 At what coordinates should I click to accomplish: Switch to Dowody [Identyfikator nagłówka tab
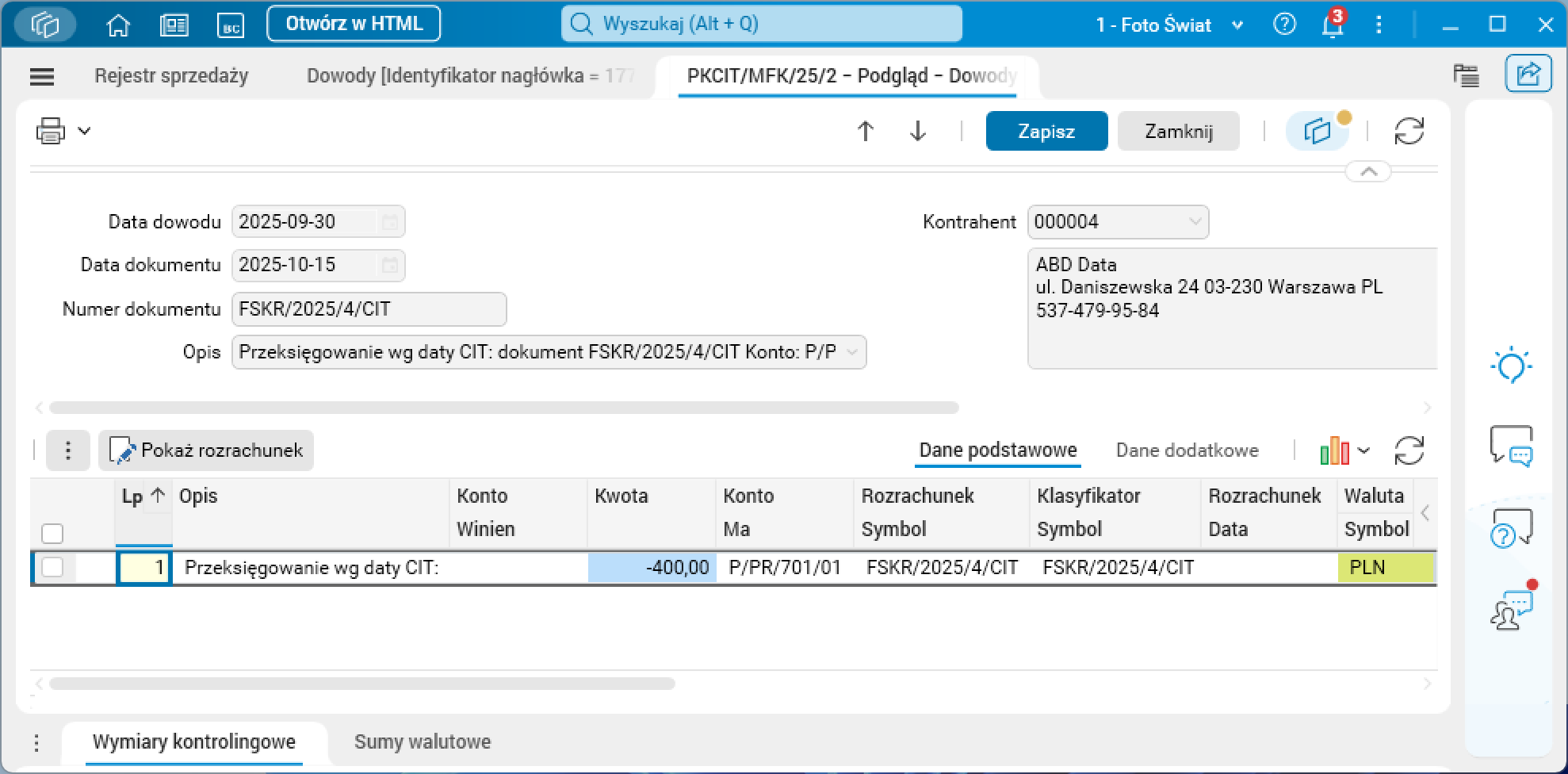[x=471, y=76]
